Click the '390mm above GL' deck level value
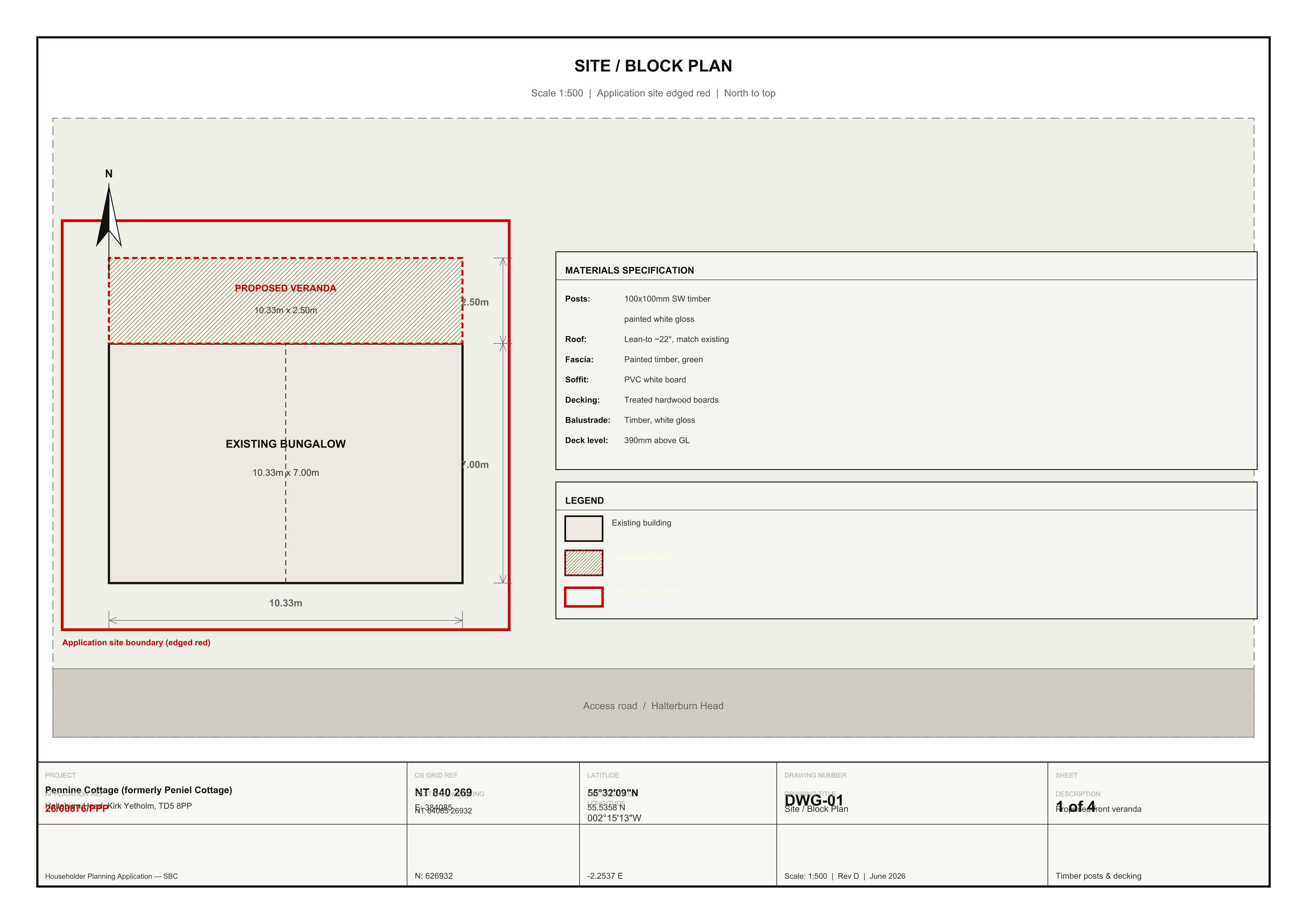The image size is (1307, 924). [656, 440]
